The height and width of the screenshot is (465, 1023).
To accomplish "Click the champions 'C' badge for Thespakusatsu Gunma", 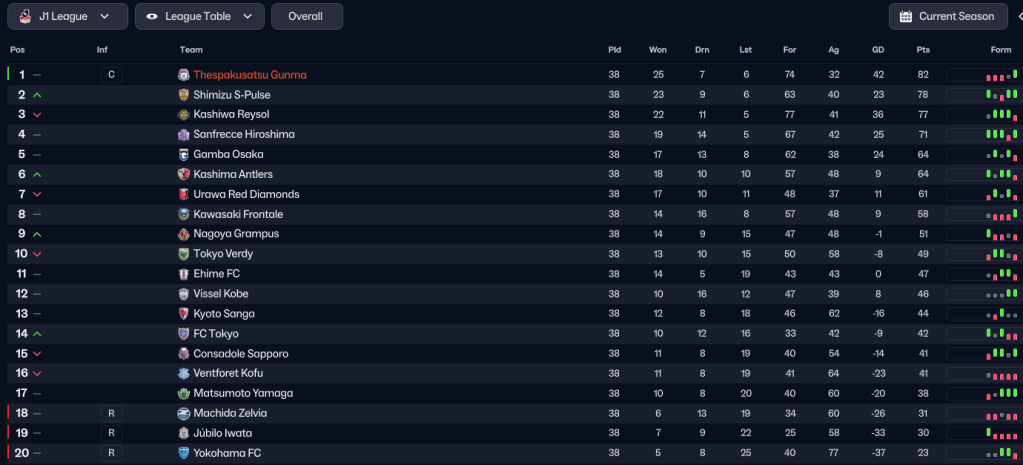I will [112, 75].
